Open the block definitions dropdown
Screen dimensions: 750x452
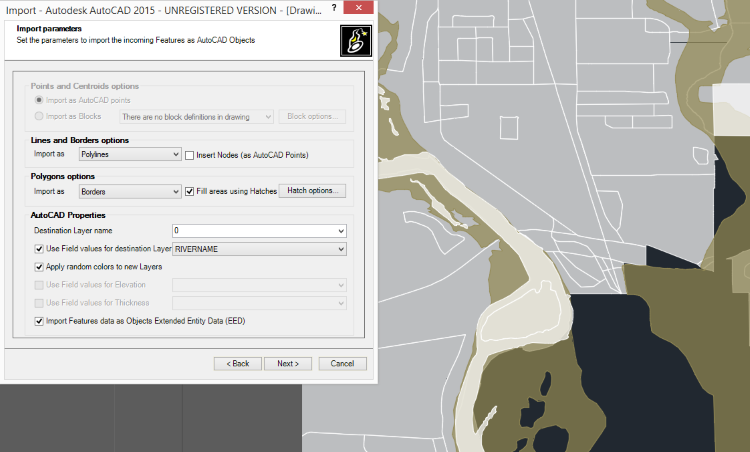pos(196,117)
